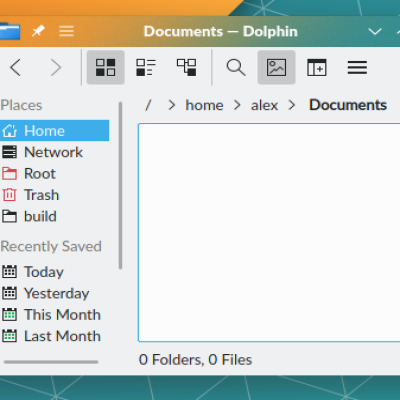Switch to Icons view mode
The image size is (400, 400).
coord(105,67)
